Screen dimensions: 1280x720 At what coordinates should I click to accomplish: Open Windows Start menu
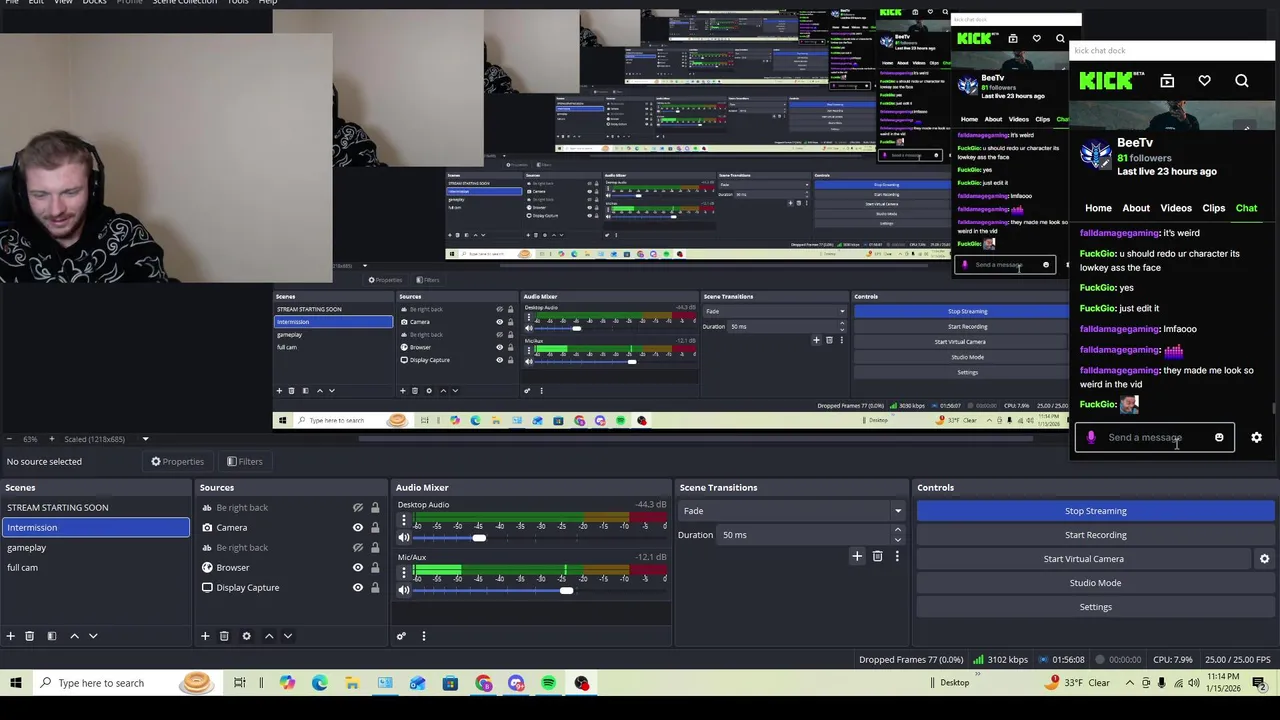tap(15, 683)
